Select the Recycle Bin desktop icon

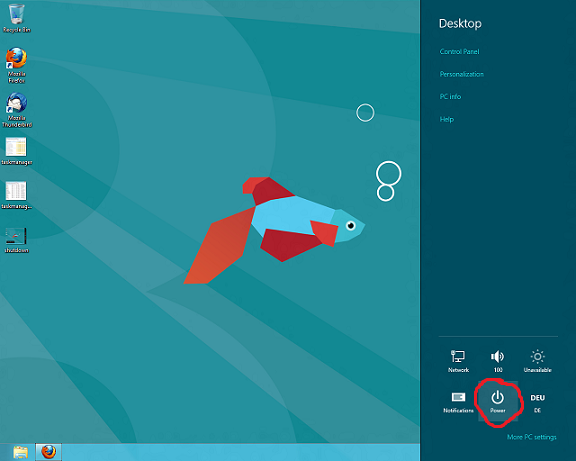click(x=17, y=18)
